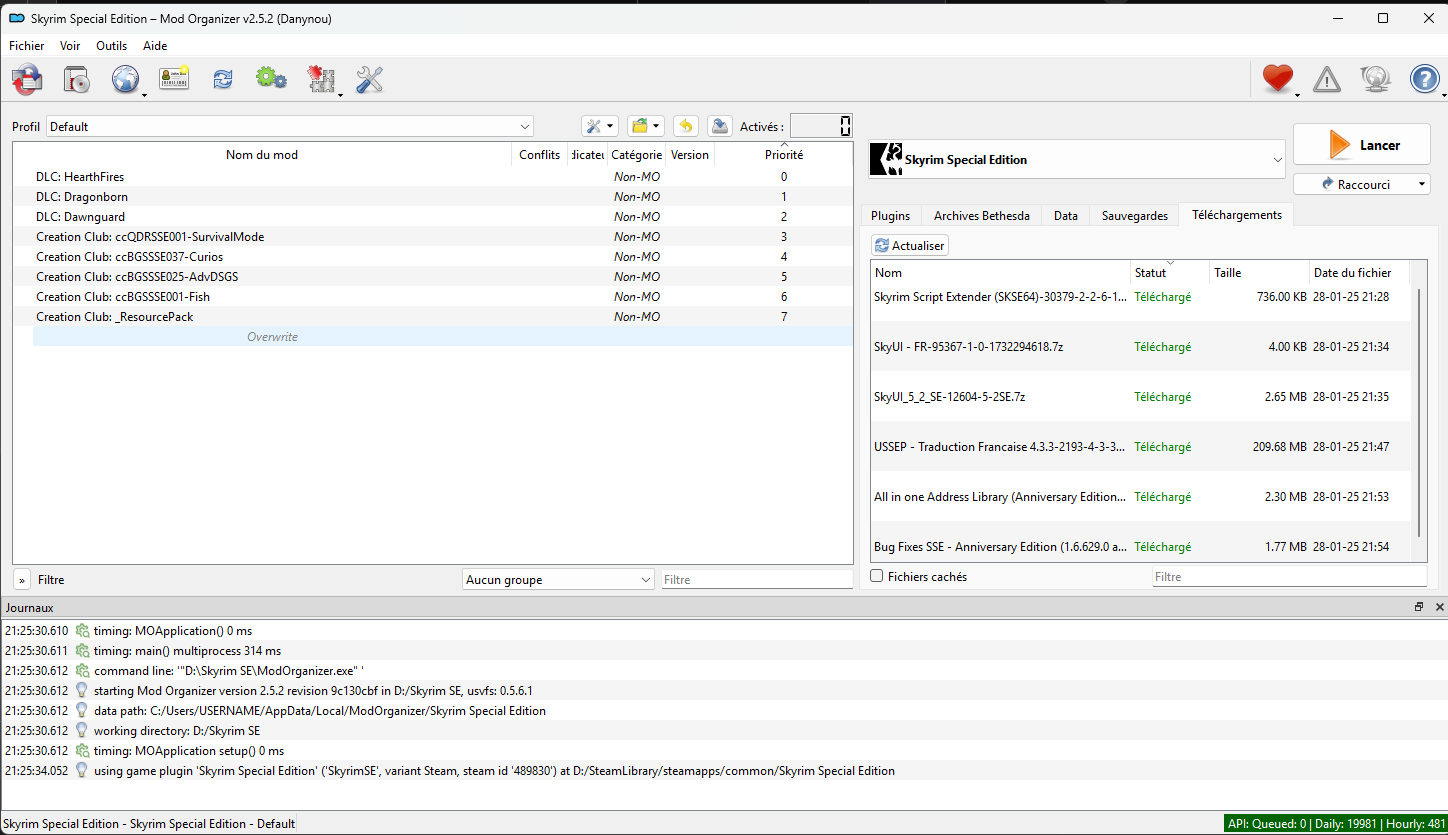Click the Lancer button

pos(1362,145)
